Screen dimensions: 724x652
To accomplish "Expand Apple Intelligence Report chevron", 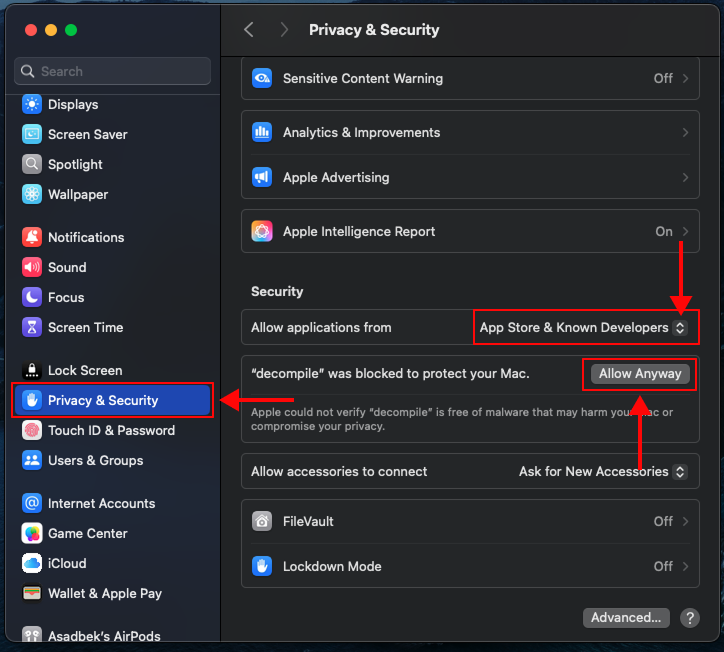I will (x=685, y=231).
